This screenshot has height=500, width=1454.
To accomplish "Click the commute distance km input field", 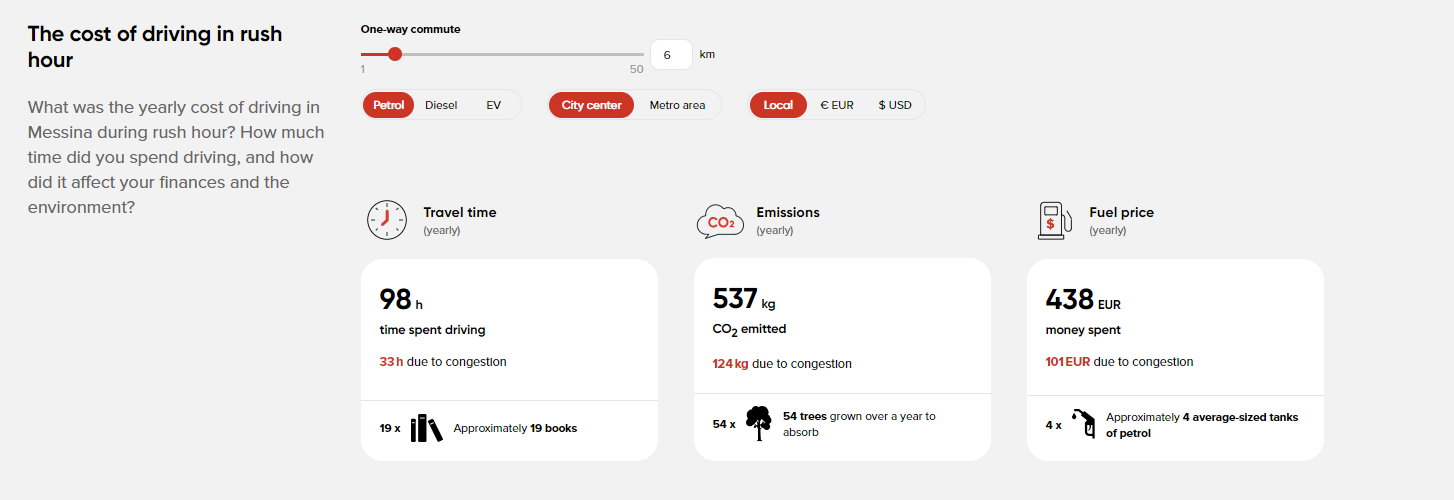I will [x=671, y=54].
